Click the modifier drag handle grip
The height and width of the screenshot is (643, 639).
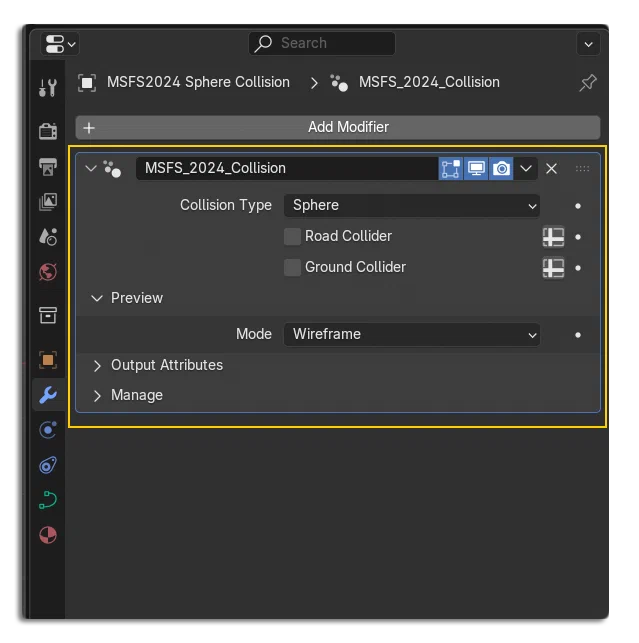tap(582, 169)
